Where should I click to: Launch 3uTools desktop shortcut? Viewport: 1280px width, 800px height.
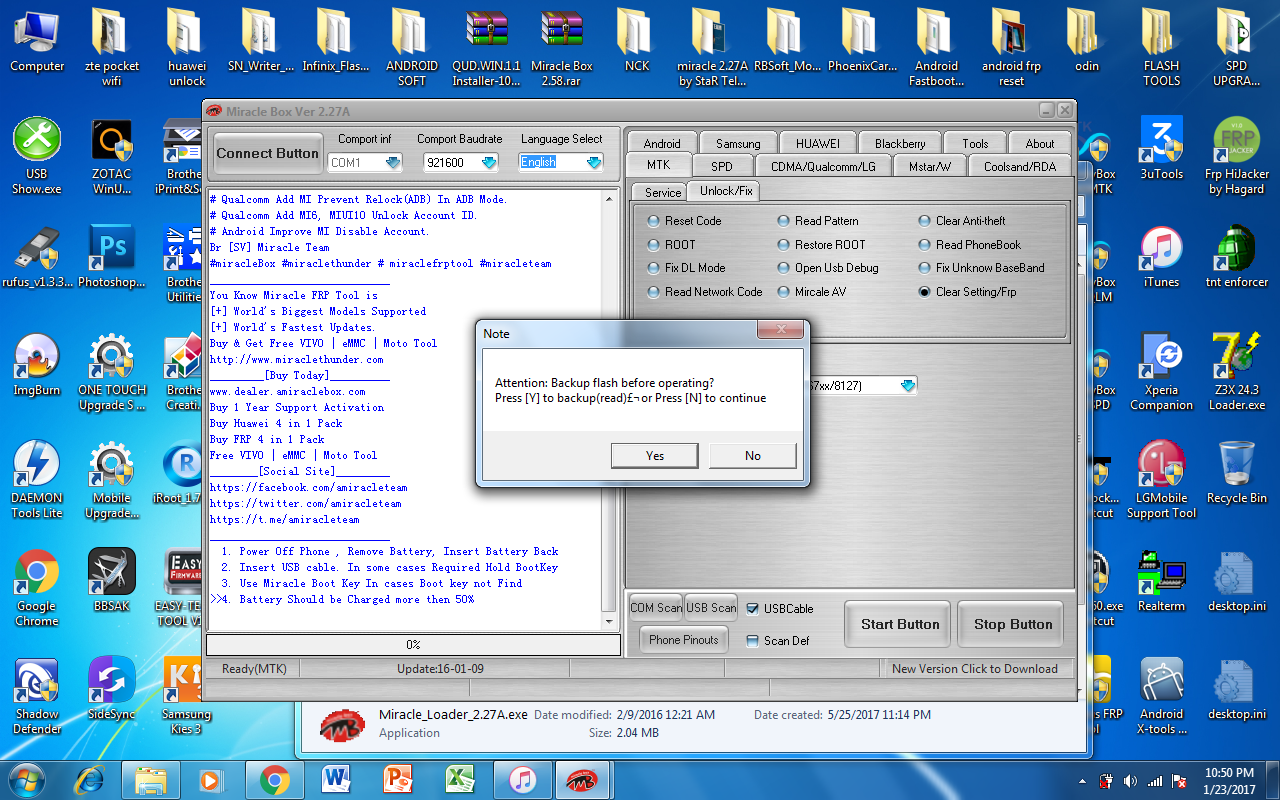click(x=1162, y=148)
